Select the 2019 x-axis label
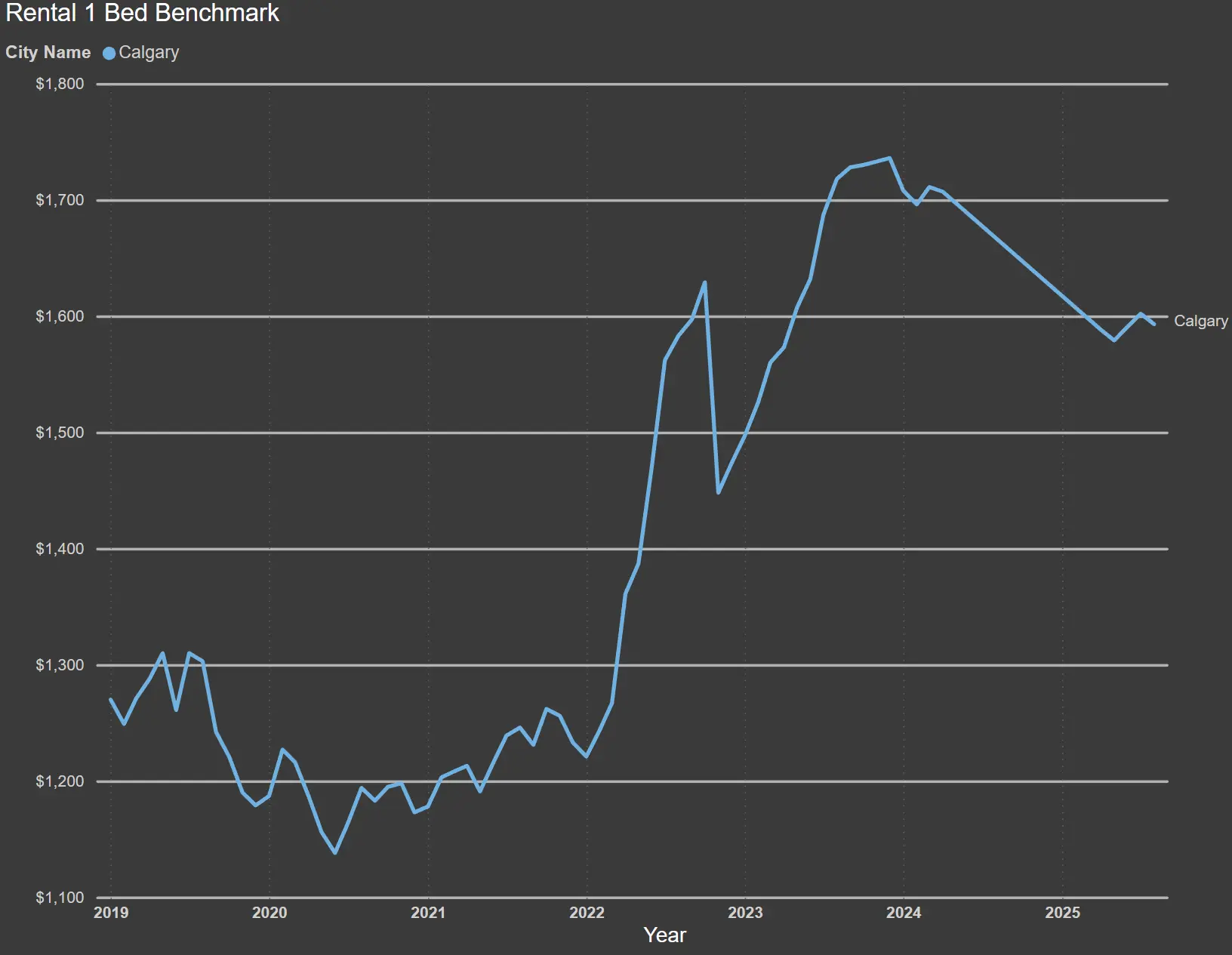 pyautogui.click(x=111, y=913)
